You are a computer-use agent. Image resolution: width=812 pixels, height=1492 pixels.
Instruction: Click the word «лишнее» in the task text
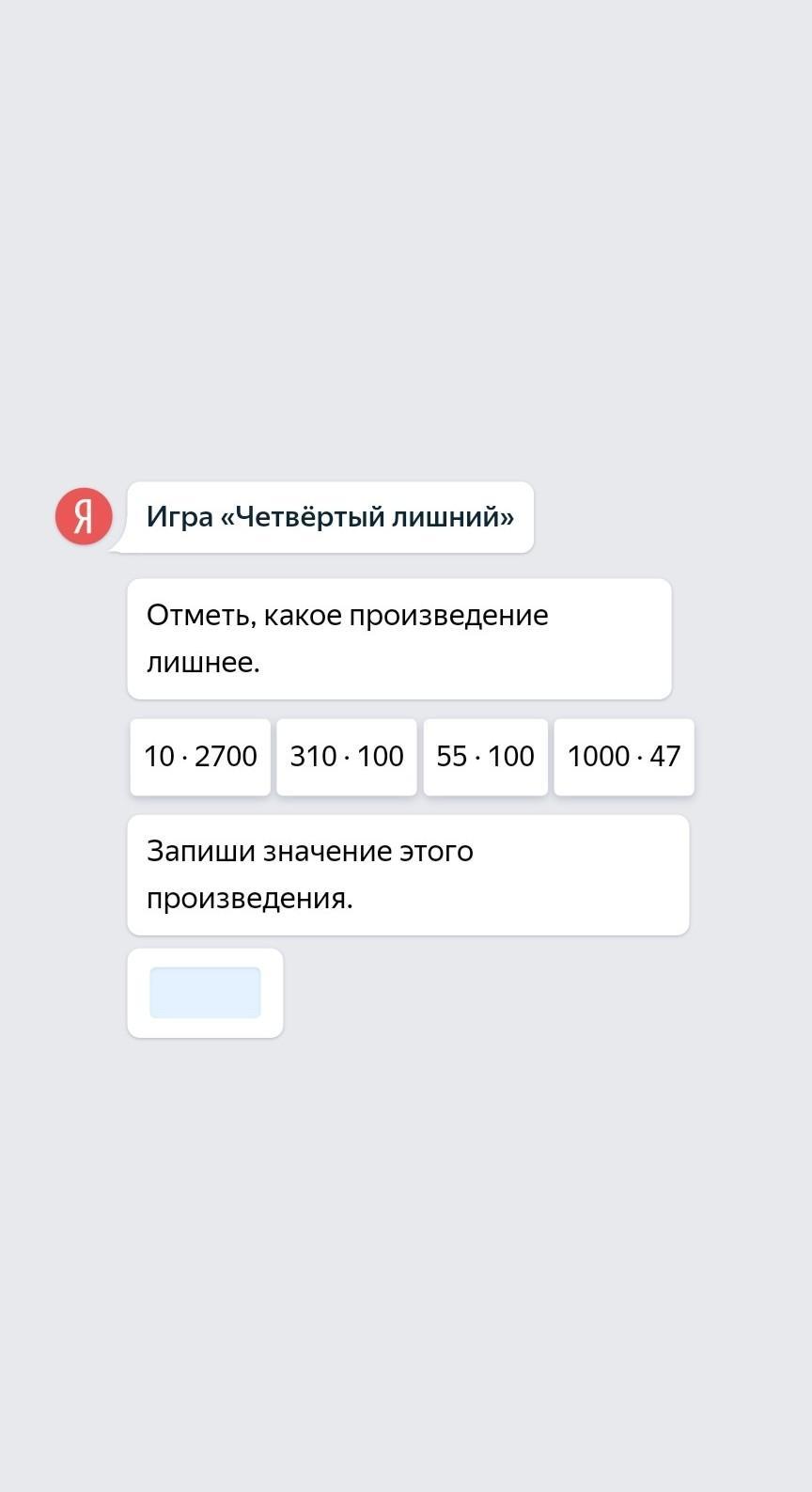coord(202,663)
